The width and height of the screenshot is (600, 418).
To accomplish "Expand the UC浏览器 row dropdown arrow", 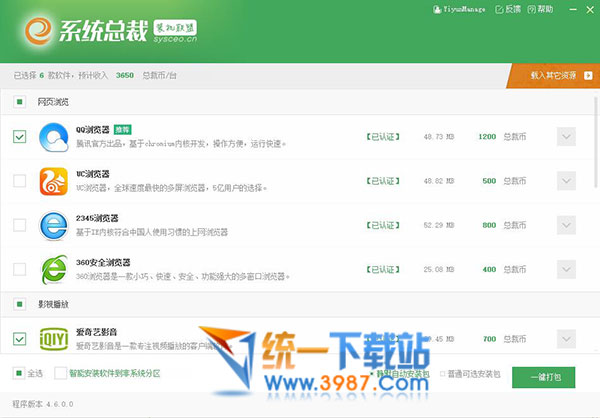I will tap(566, 181).
